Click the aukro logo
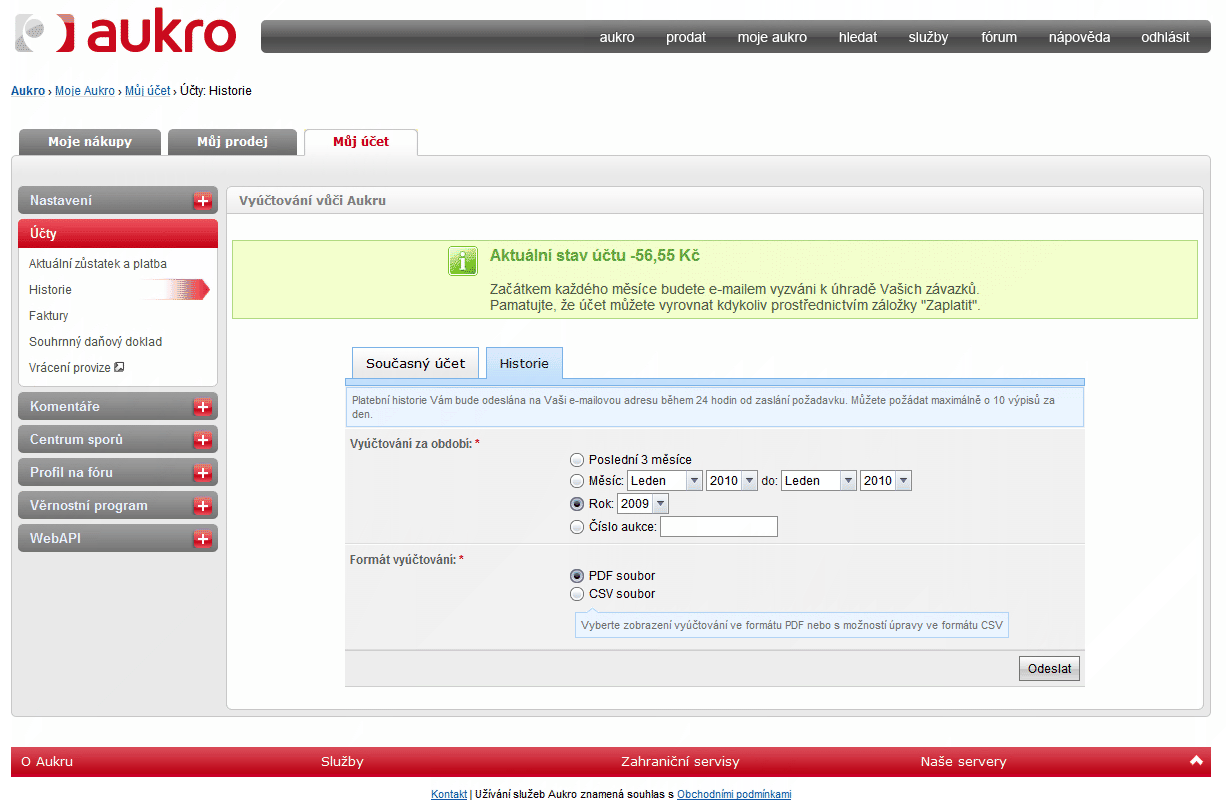Viewport: 1226px width, 810px height. click(126, 33)
